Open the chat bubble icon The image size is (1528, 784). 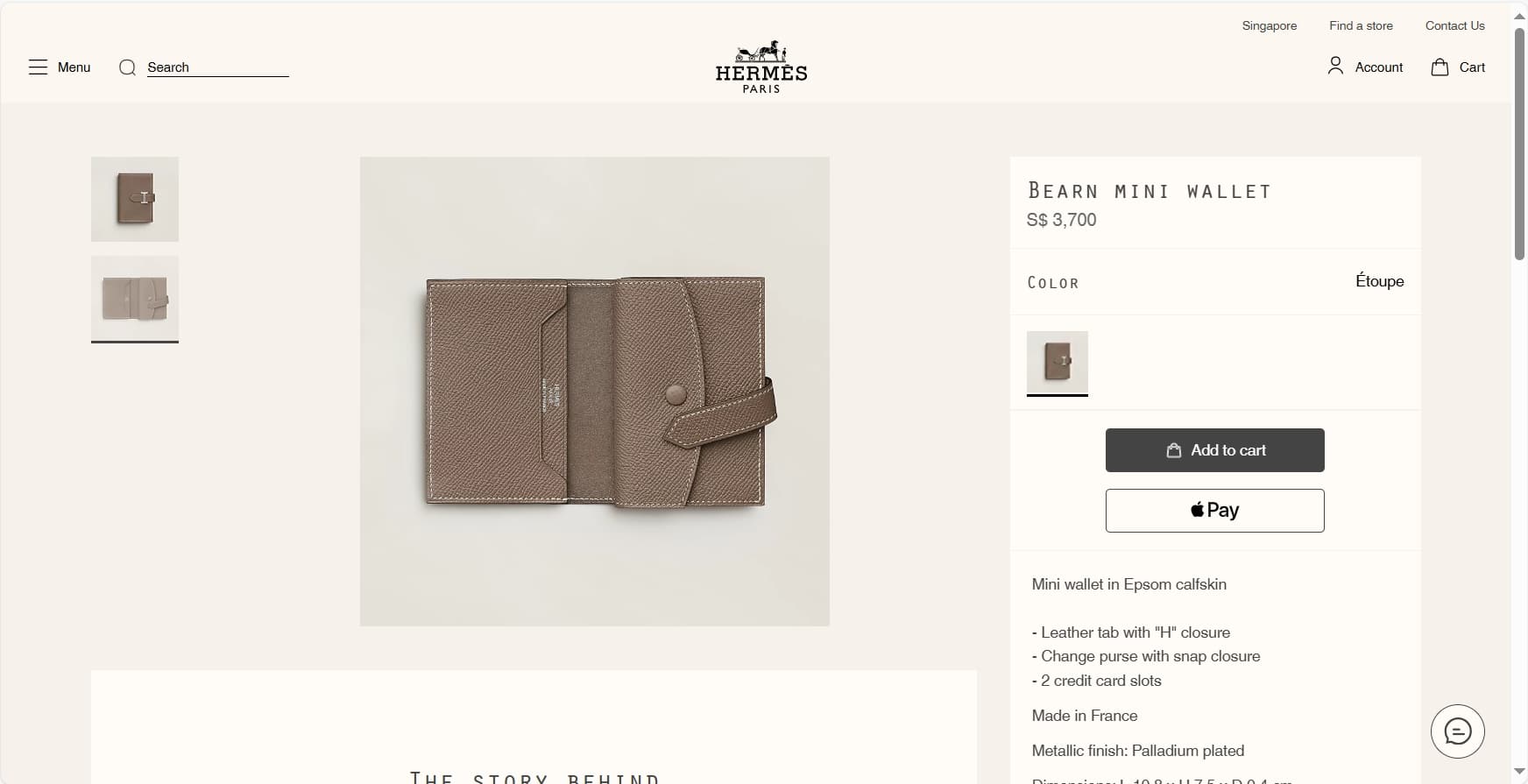pos(1458,731)
